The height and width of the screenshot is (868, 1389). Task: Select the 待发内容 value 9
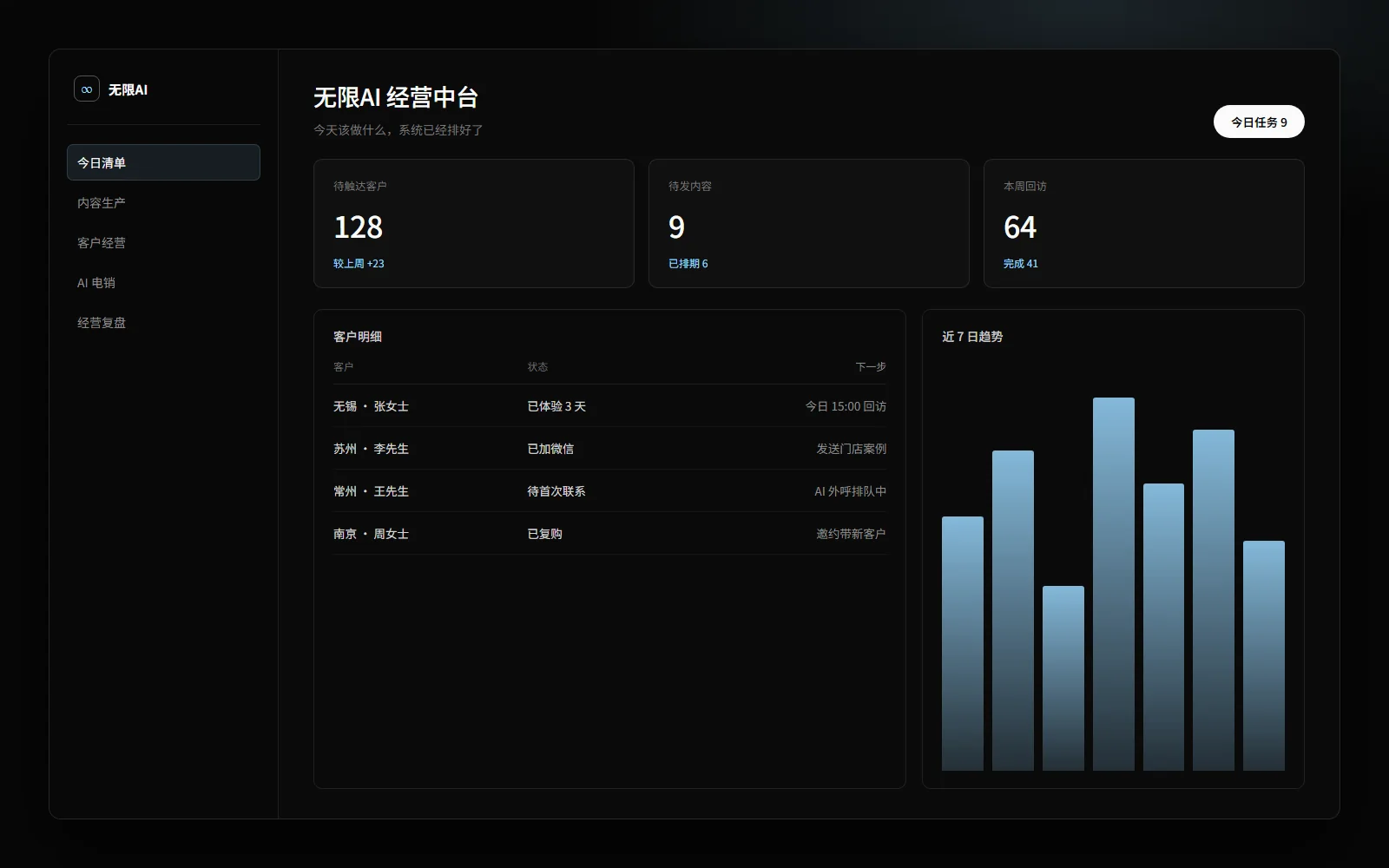[676, 227]
